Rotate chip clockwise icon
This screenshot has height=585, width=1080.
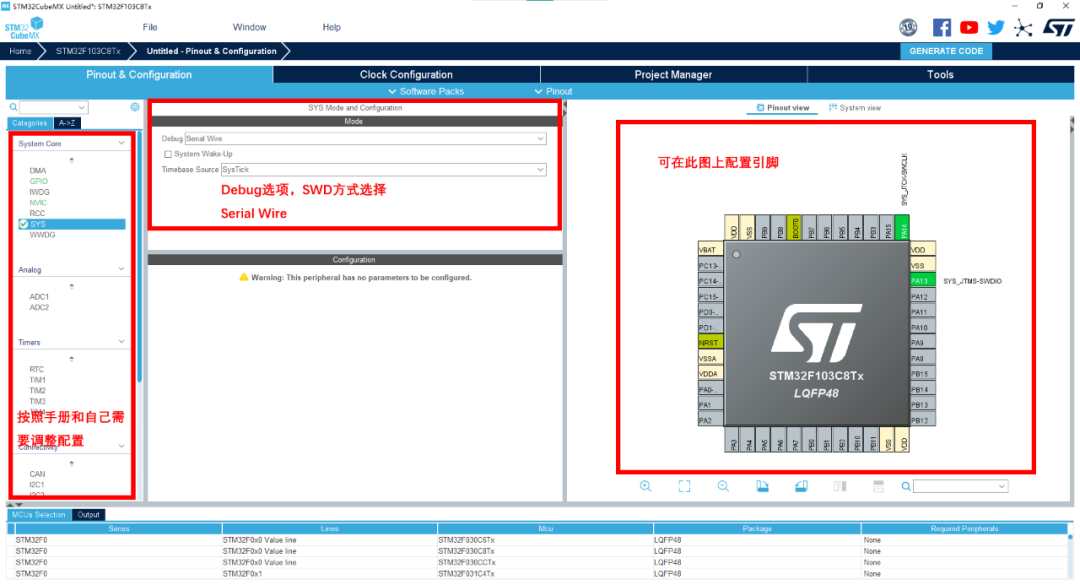762,486
